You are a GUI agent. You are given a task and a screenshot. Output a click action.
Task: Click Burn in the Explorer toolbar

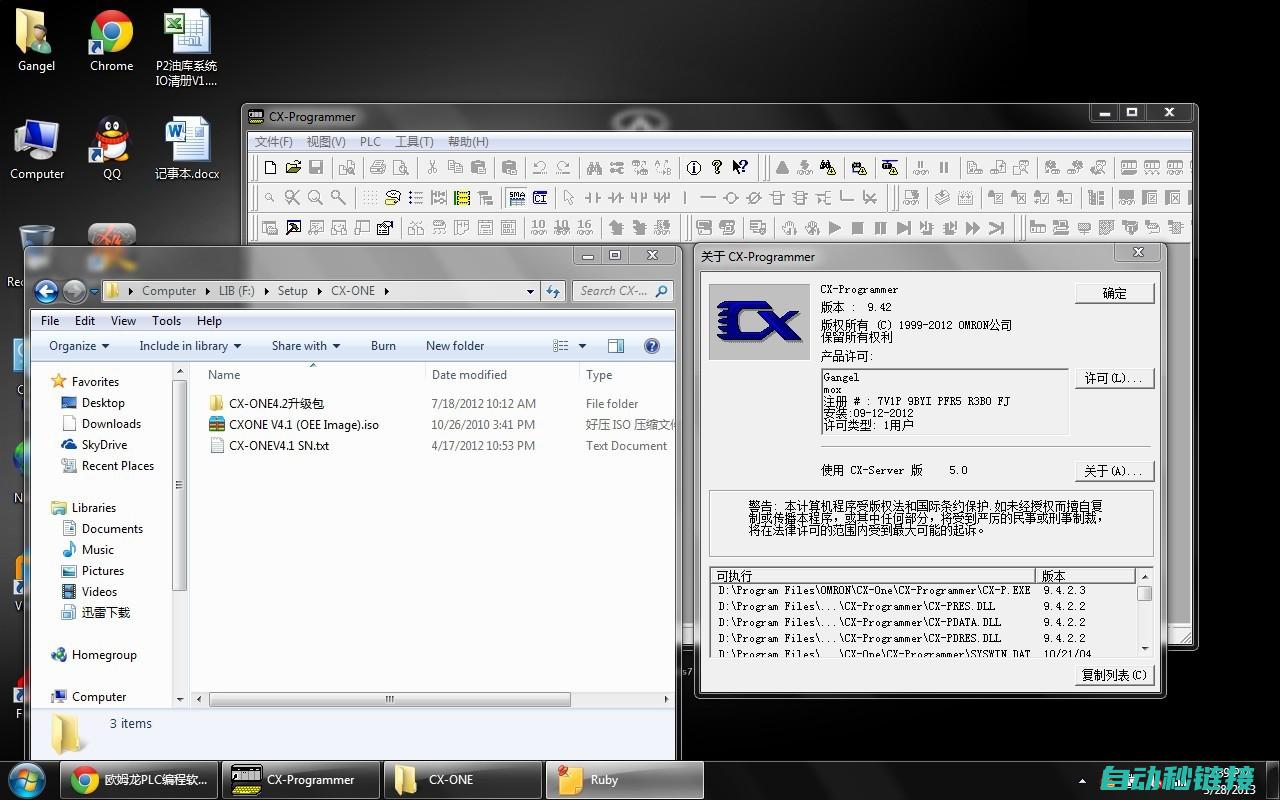[383, 346]
